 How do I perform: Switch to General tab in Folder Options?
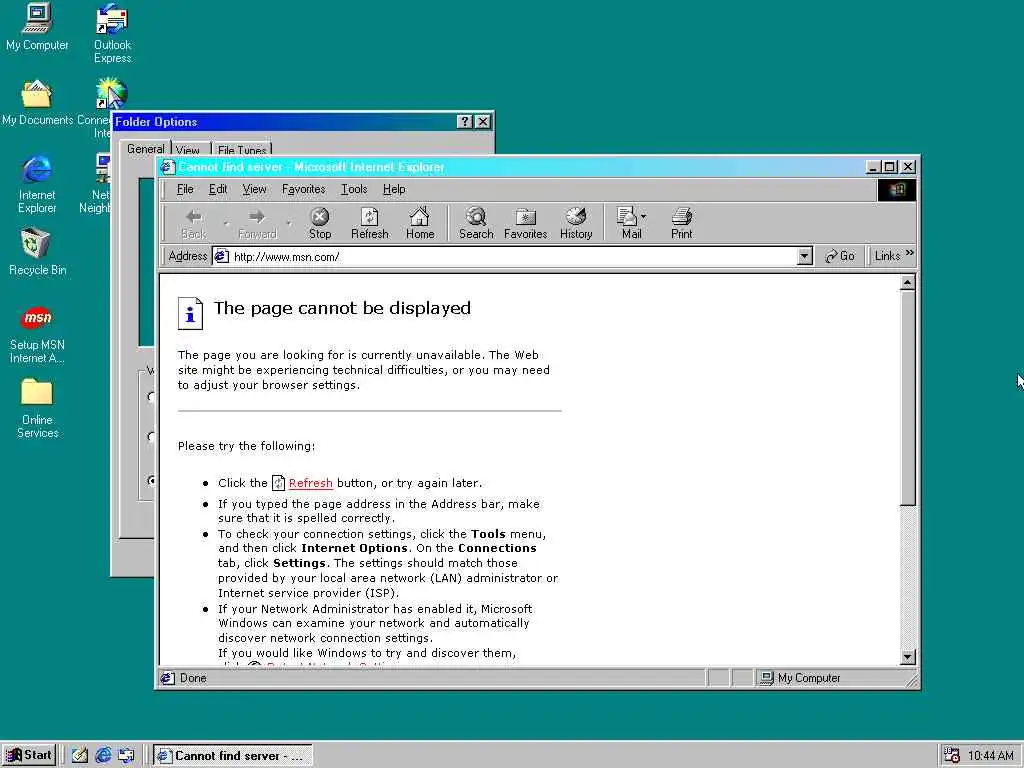[146, 149]
